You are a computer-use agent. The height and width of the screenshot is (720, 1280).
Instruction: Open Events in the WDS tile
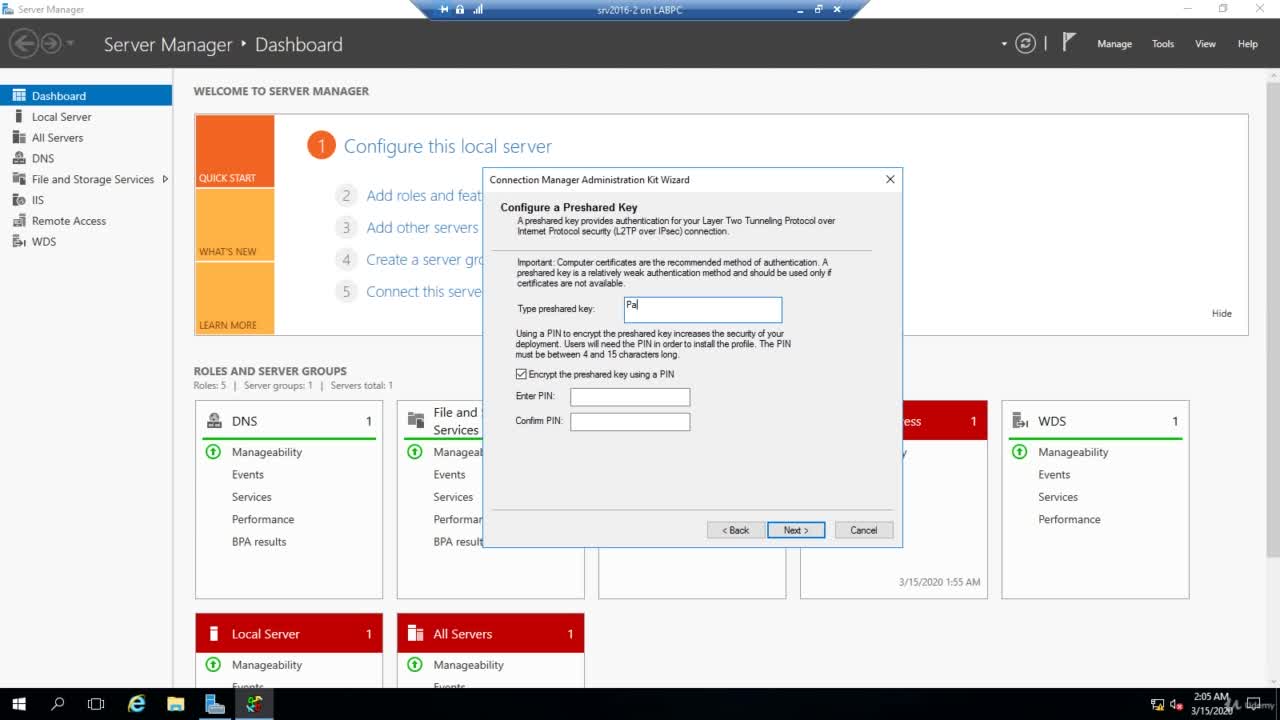click(1054, 475)
